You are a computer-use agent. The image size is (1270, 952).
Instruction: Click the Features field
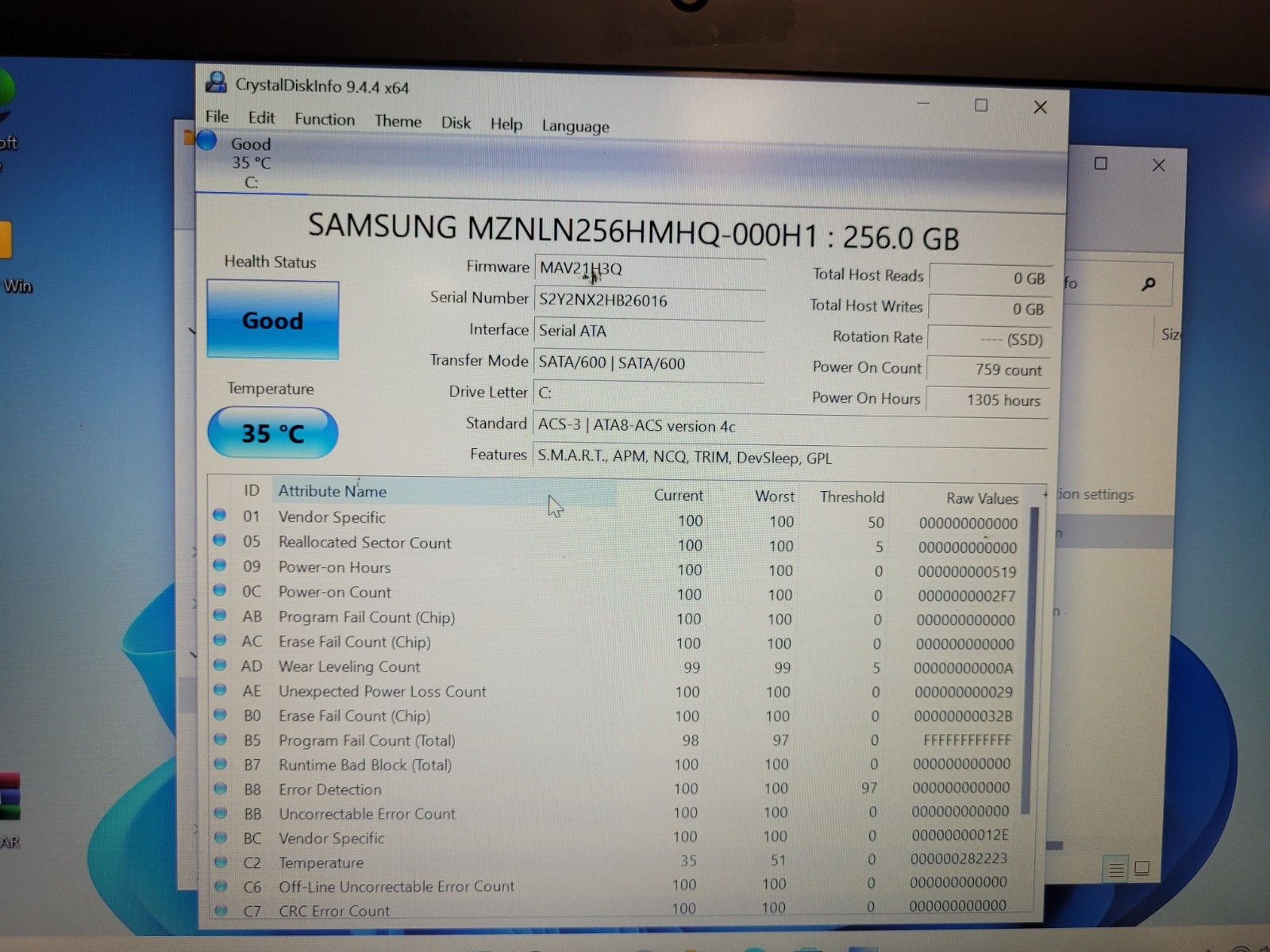(789, 458)
